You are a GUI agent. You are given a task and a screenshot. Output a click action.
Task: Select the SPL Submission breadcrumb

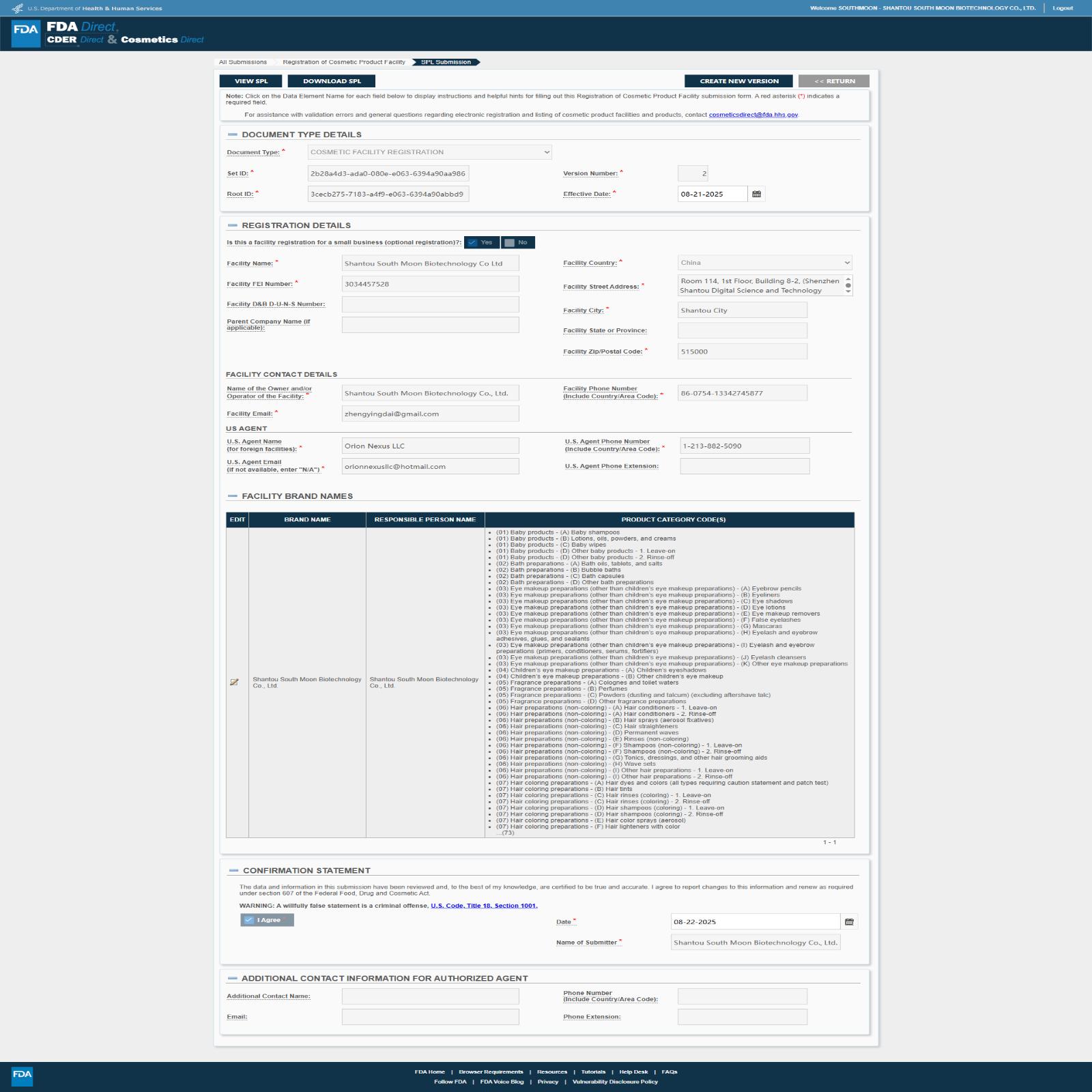coord(446,62)
